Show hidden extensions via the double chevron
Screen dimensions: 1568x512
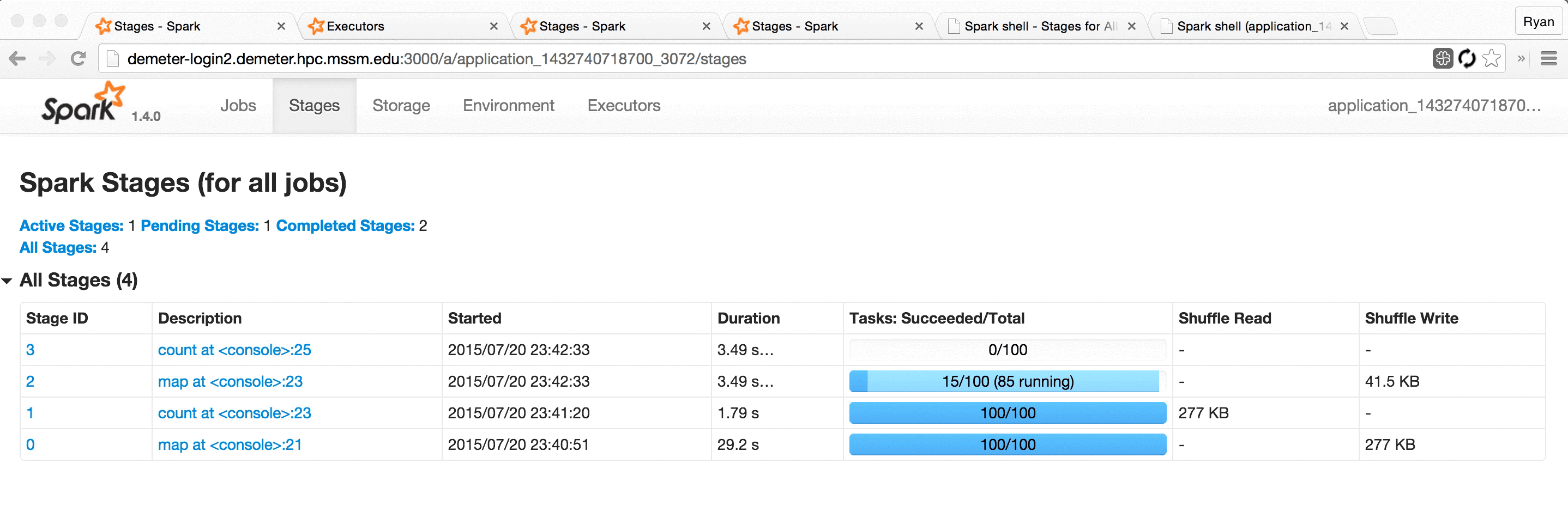pos(1521,58)
